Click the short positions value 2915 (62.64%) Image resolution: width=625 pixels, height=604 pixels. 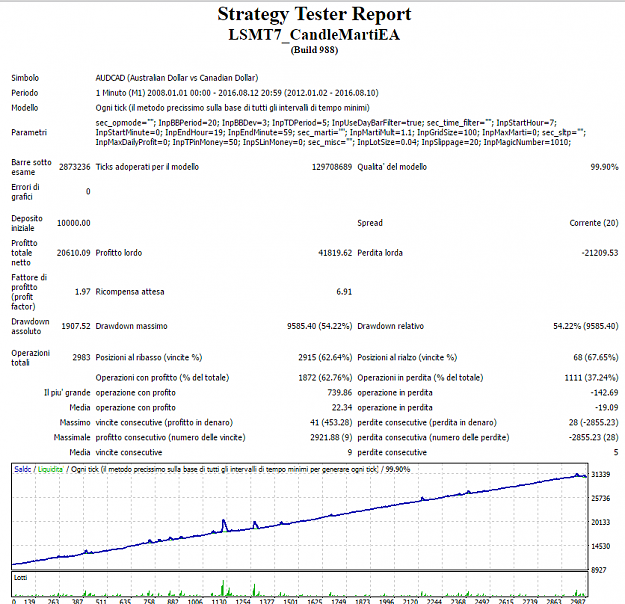click(325, 358)
